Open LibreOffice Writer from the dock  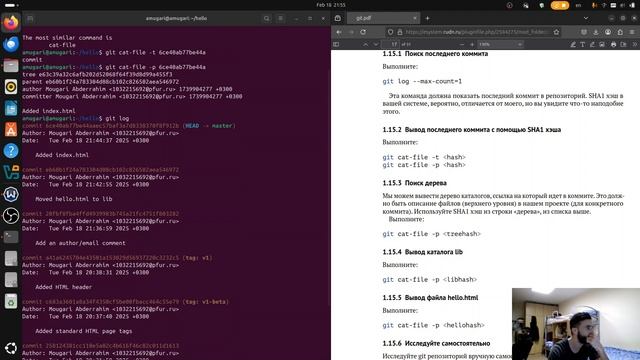[11, 108]
